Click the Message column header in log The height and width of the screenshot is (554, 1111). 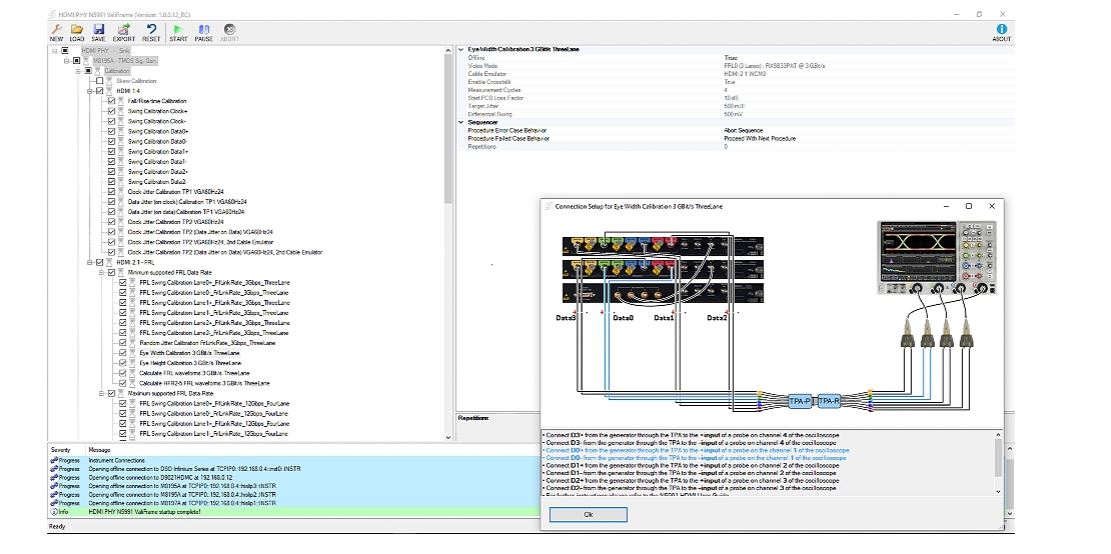pyautogui.click(x=99, y=450)
